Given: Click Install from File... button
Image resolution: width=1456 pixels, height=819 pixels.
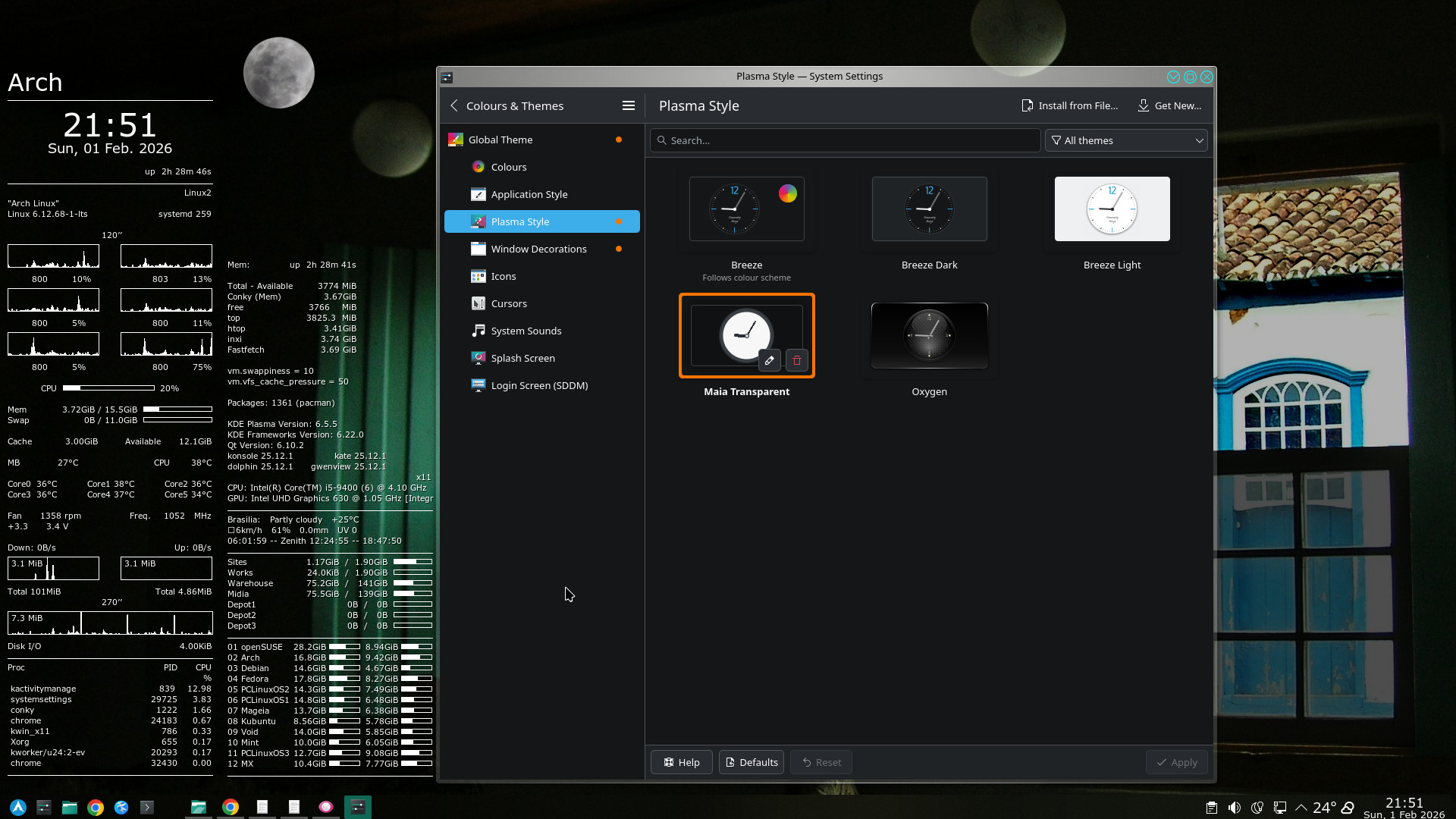Looking at the screenshot, I should pyautogui.click(x=1069, y=106).
